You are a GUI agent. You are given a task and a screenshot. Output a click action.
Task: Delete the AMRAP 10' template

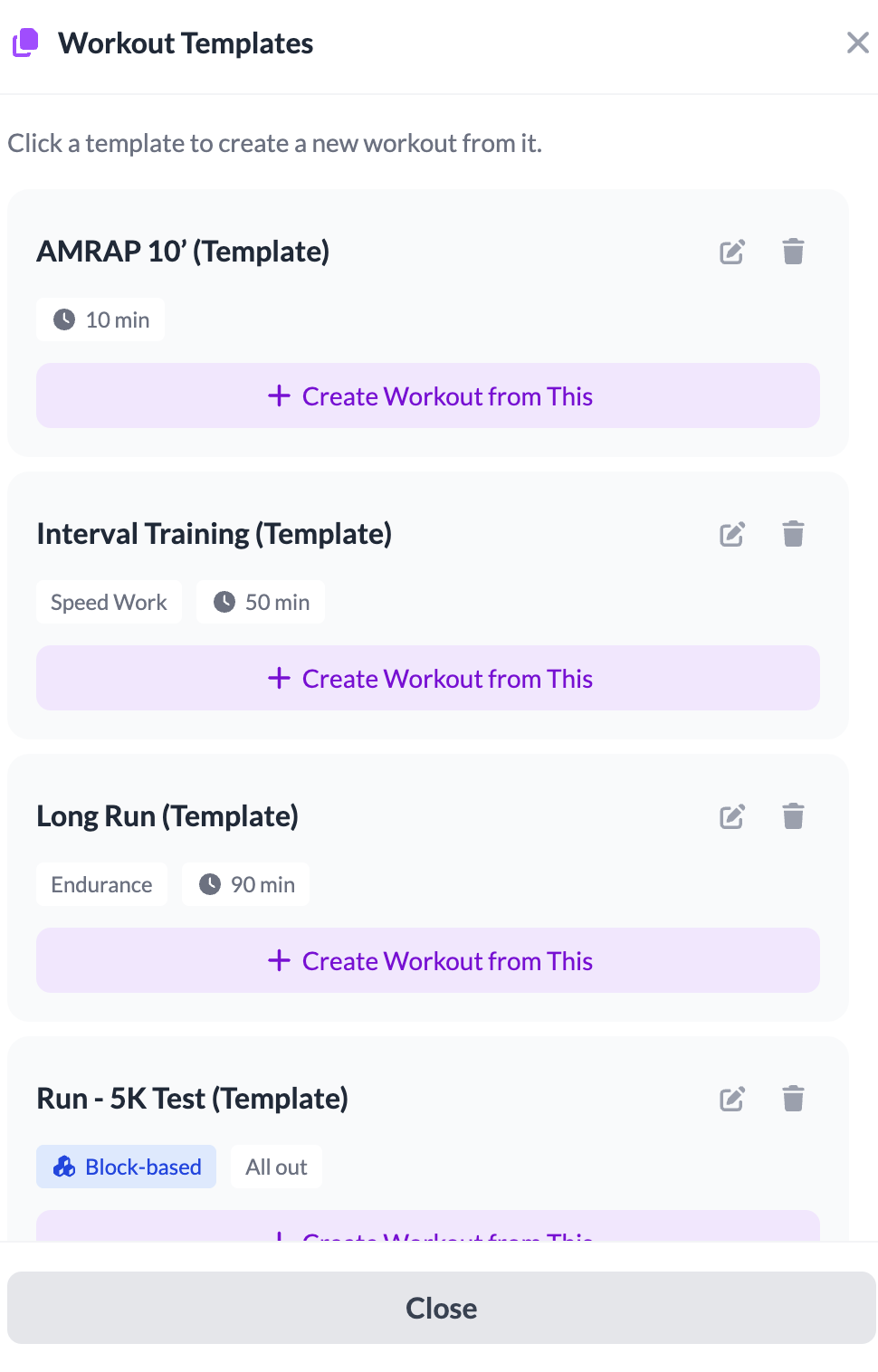pos(793,252)
